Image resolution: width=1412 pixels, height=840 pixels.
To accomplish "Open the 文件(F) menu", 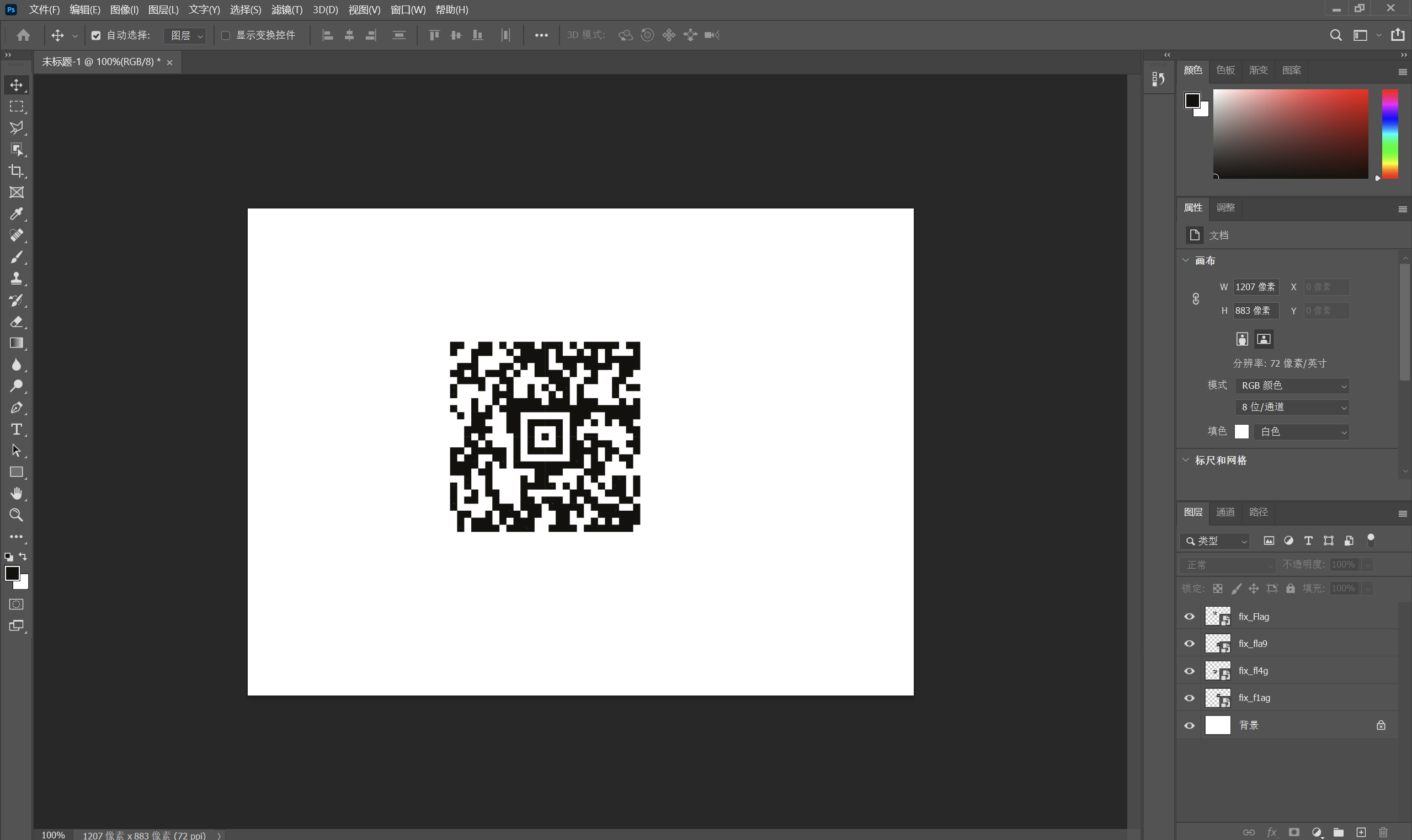I will coord(44,9).
